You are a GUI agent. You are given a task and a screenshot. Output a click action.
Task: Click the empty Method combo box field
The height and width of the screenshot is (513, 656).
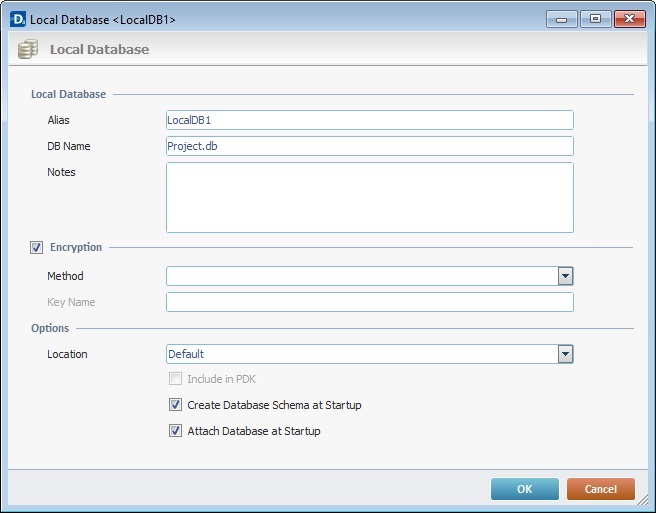coord(362,276)
